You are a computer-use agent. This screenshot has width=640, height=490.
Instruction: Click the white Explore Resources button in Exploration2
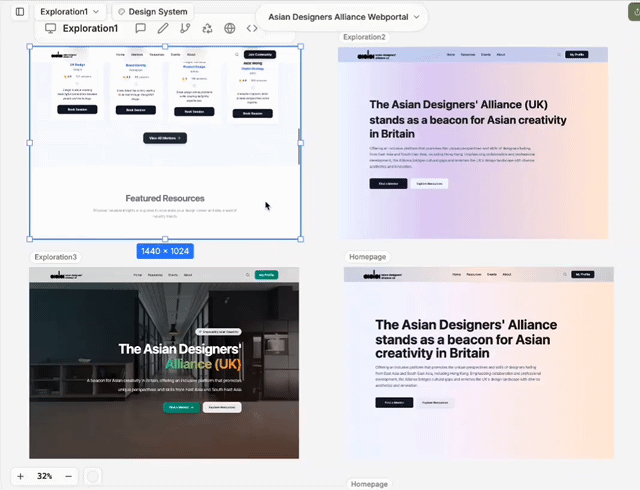click(x=429, y=184)
